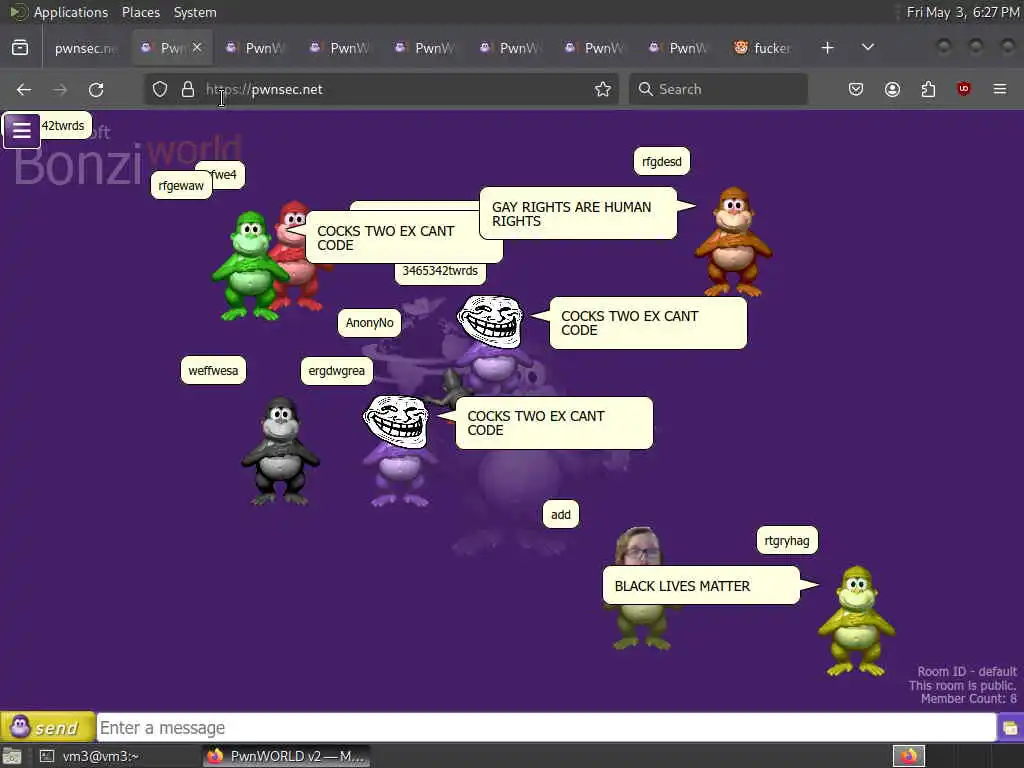Image resolution: width=1024 pixels, height=768 pixels.
Task: Open the Pocket save icon
Action: tap(856, 89)
